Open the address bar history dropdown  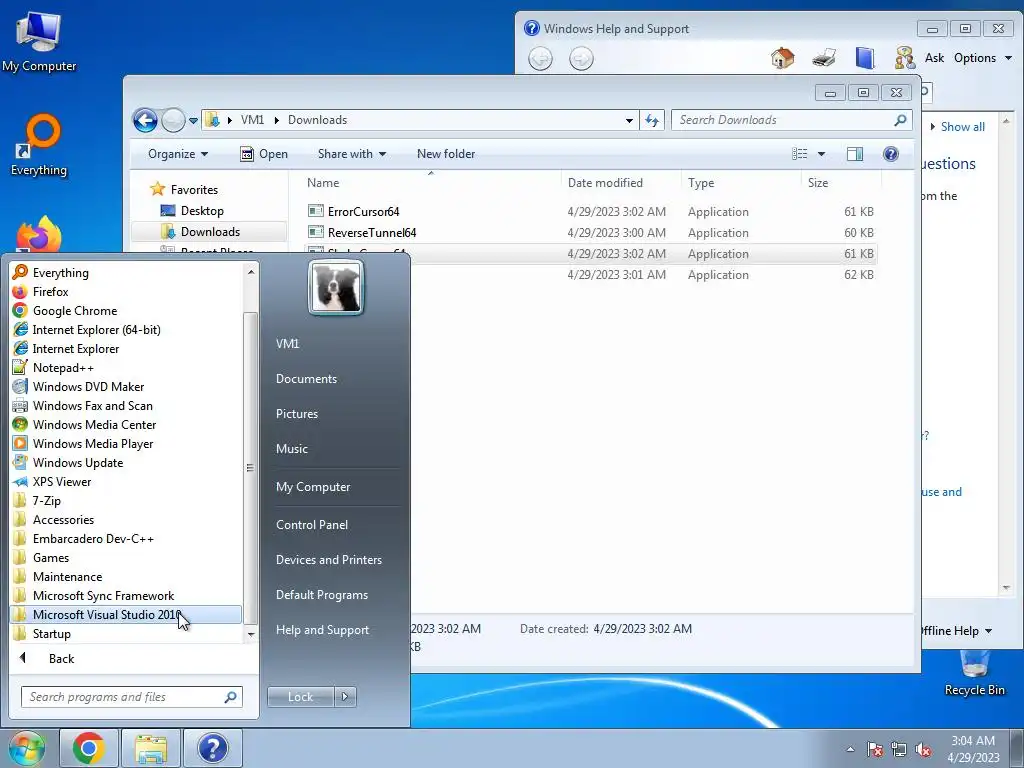coord(629,120)
